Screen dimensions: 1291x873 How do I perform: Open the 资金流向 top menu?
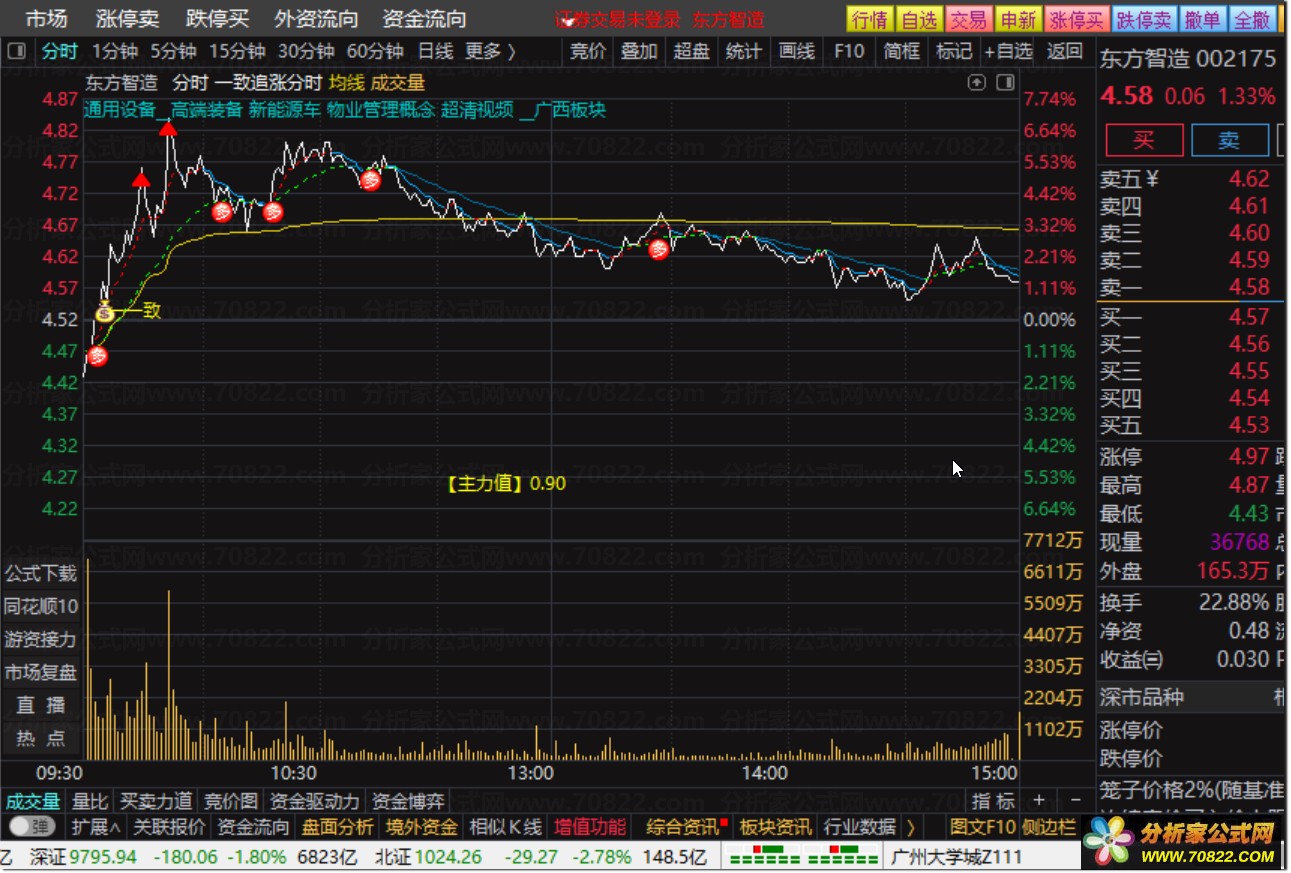[424, 18]
